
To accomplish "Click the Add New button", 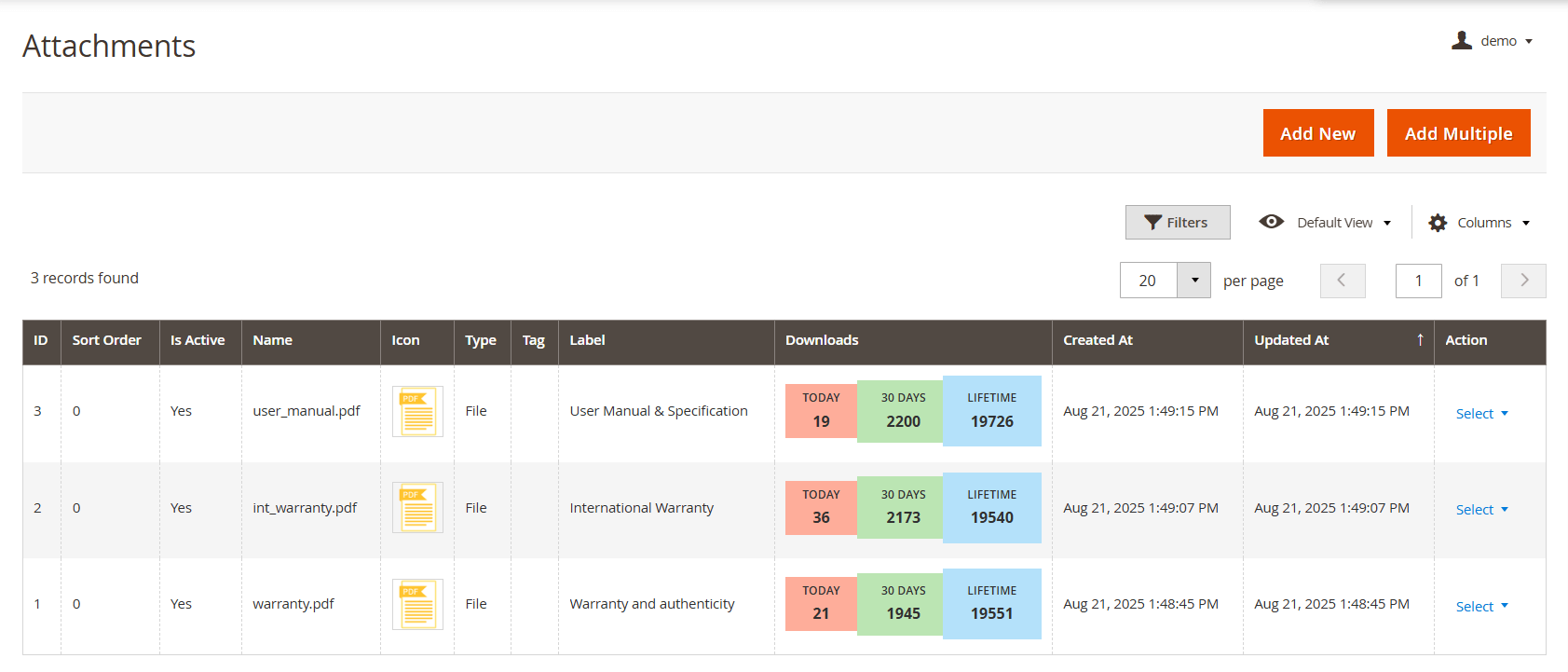I will click(1317, 133).
